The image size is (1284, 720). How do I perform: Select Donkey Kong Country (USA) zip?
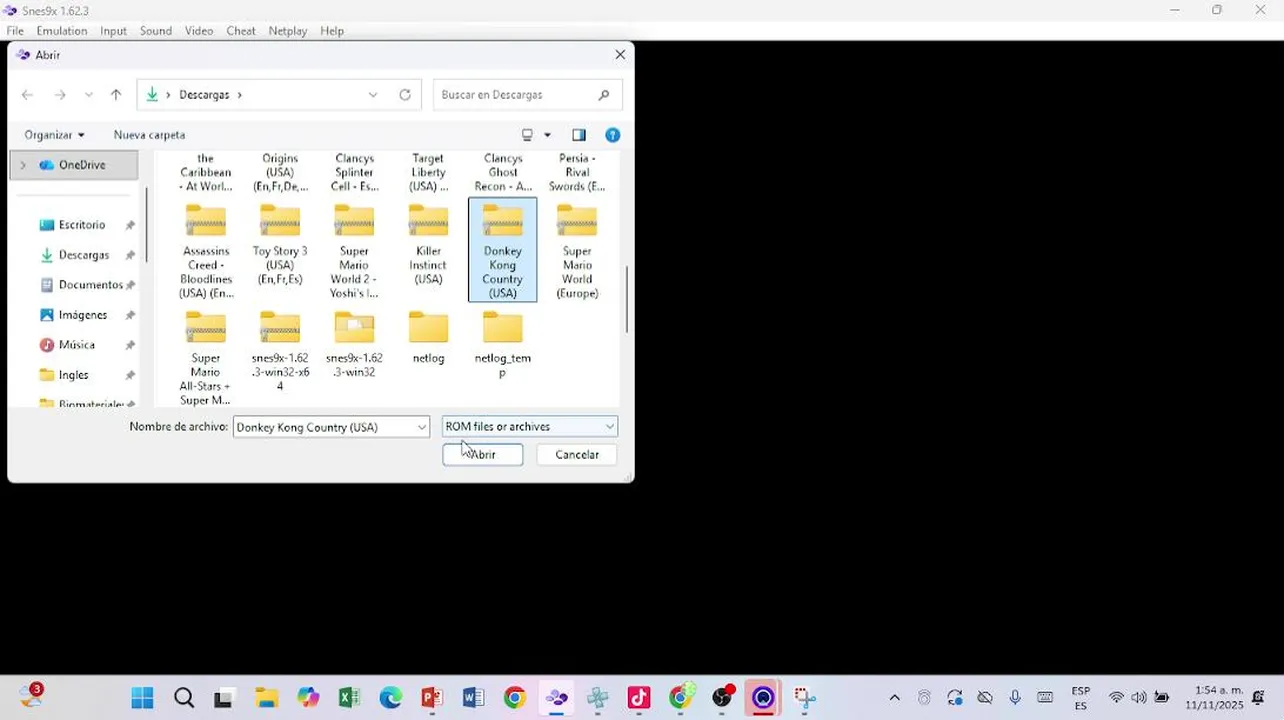point(502,250)
